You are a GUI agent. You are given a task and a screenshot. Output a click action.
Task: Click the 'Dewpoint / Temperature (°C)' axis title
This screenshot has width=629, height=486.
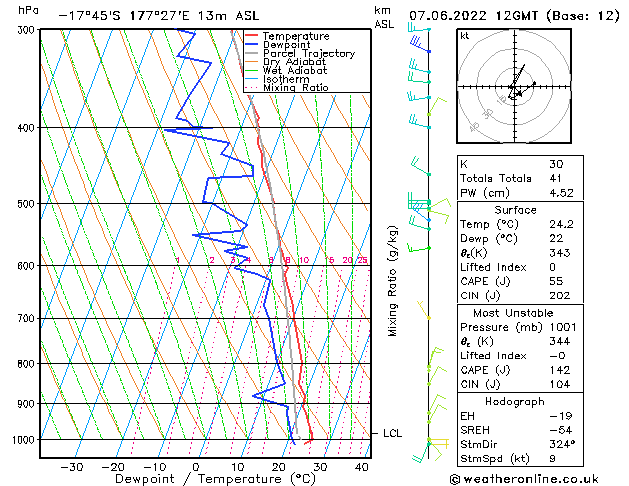tap(215, 479)
